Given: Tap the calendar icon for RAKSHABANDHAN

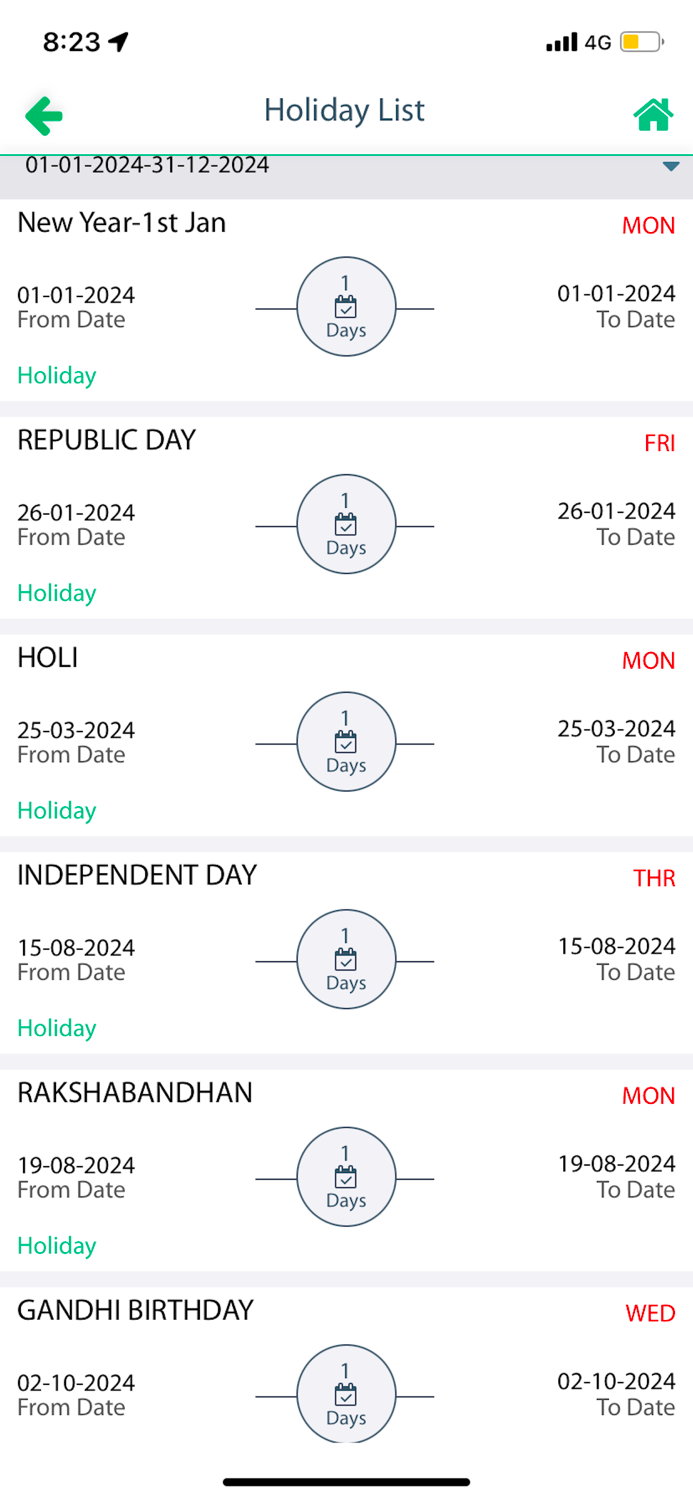Looking at the screenshot, I should tap(345, 1177).
